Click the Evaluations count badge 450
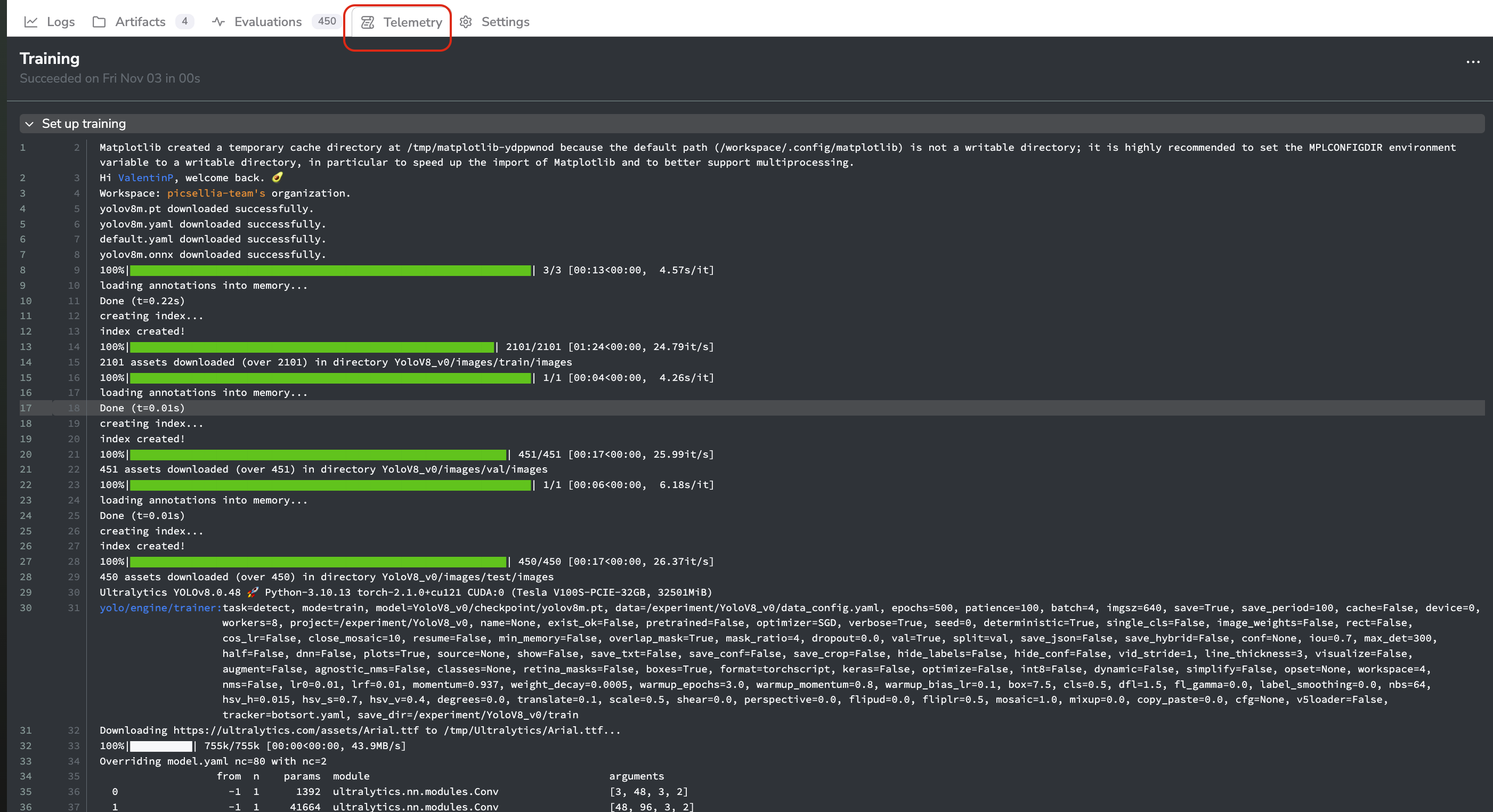 point(327,21)
